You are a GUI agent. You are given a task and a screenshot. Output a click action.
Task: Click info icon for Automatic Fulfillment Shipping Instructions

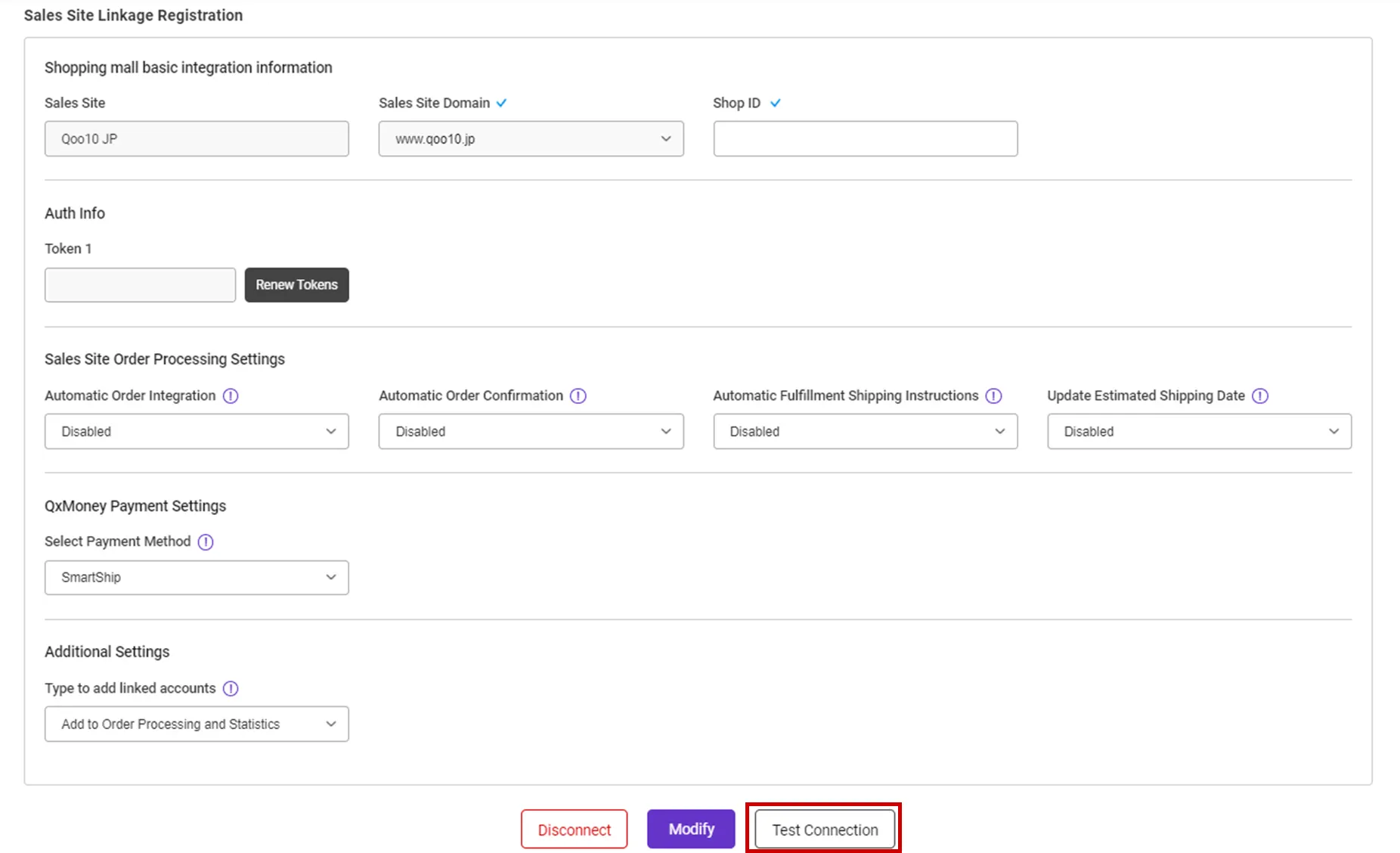[993, 396]
